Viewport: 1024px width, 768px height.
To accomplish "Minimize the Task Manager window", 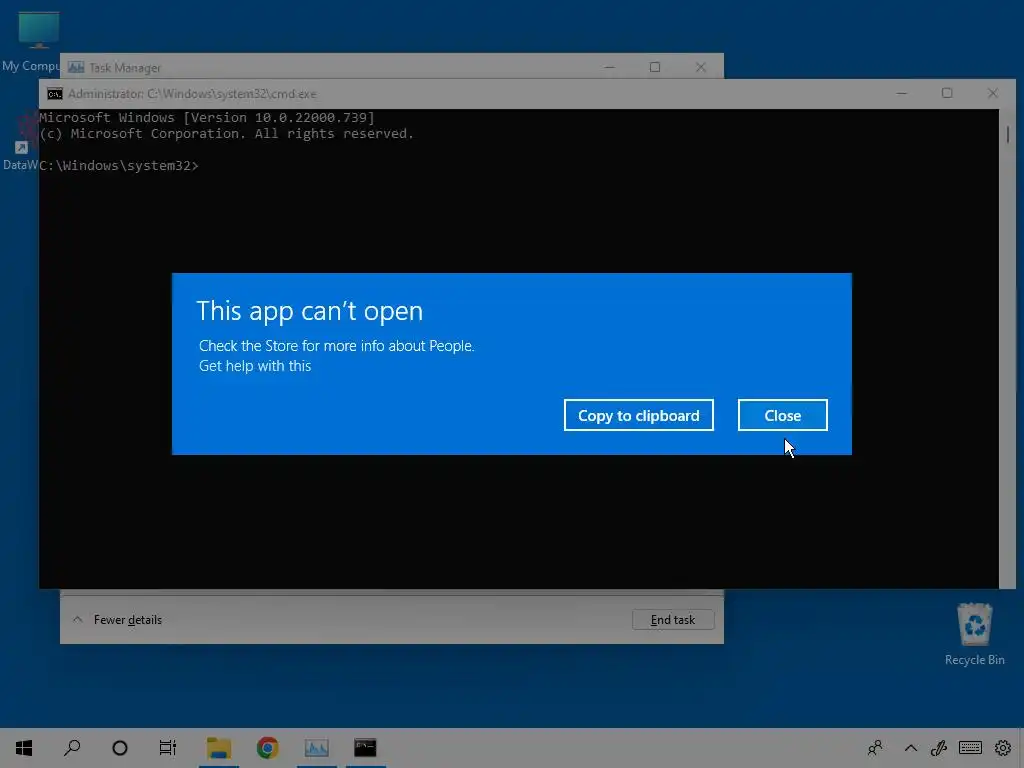I will click(x=609, y=67).
